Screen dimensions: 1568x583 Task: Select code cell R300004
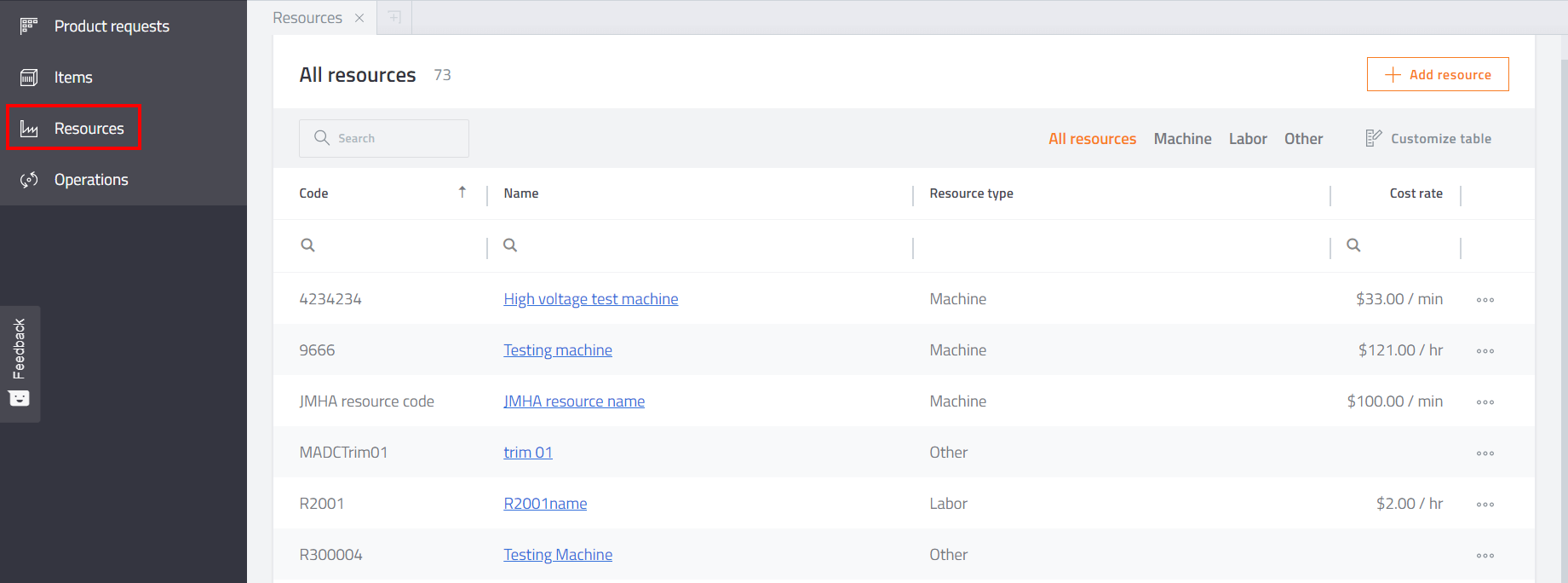(330, 555)
